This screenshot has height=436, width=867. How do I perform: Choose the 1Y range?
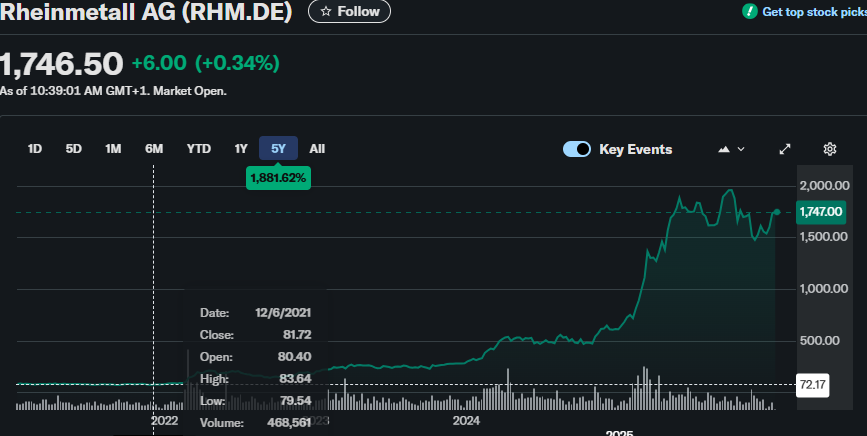241,149
